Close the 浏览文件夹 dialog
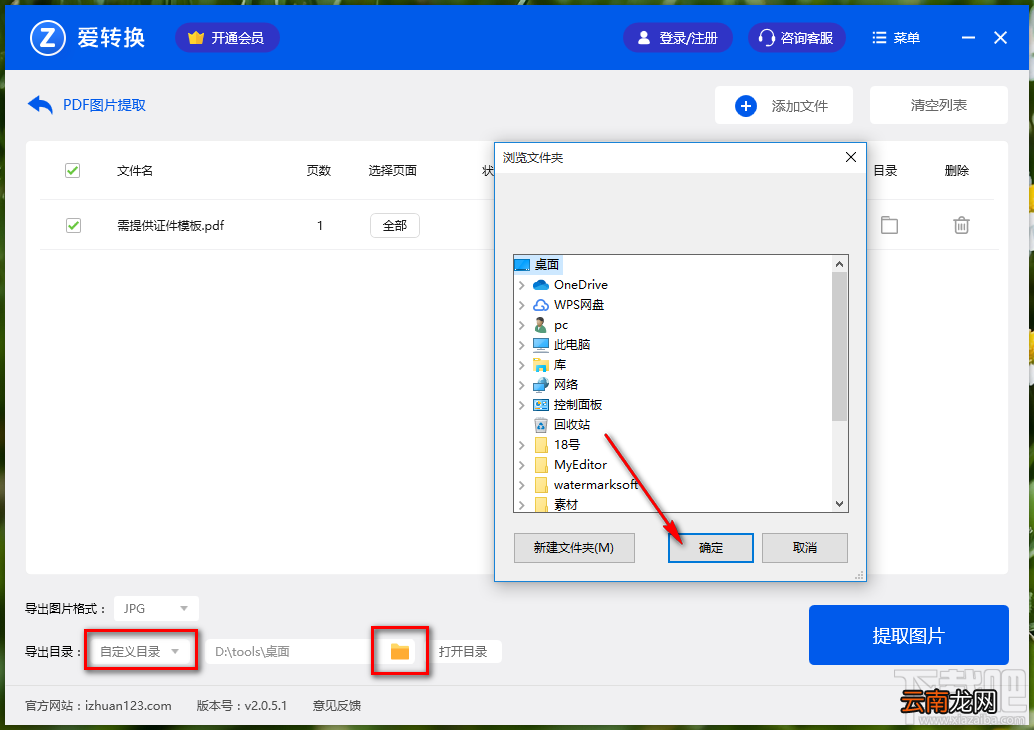 tap(851, 157)
